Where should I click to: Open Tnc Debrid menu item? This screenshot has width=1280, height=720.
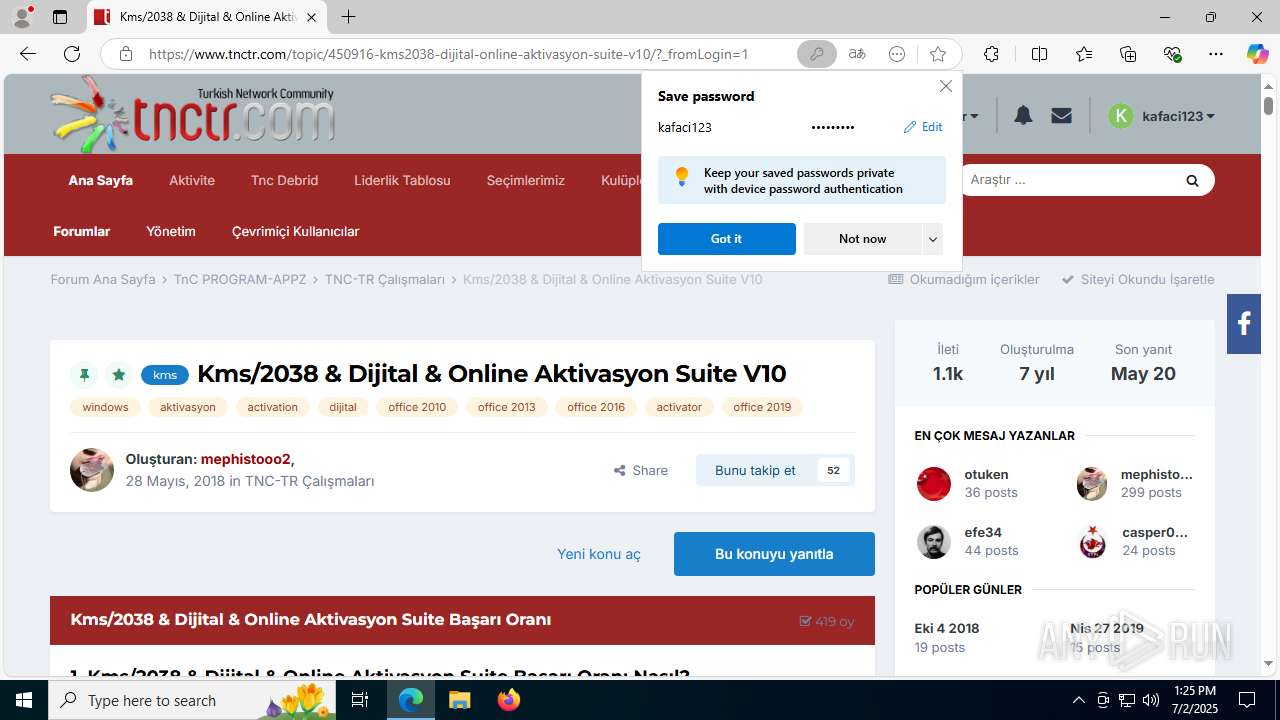tap(284, 180)
